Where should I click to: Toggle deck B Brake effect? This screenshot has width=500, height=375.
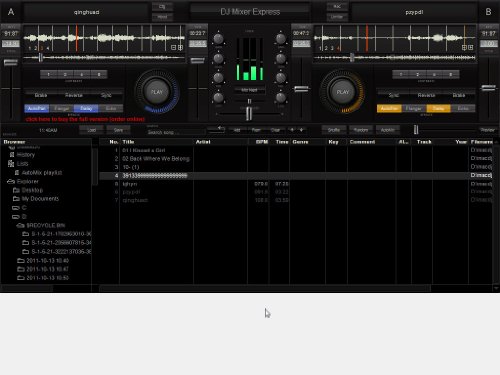459,95
